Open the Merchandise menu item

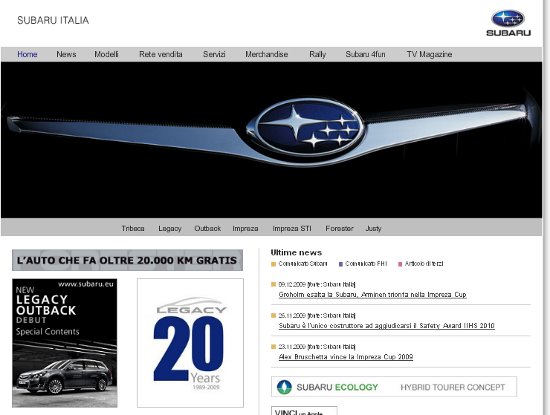click(x=267, y=54)
